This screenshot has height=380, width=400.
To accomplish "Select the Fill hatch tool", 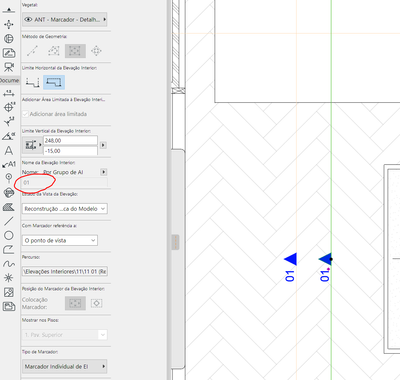I will click(9, 207).
